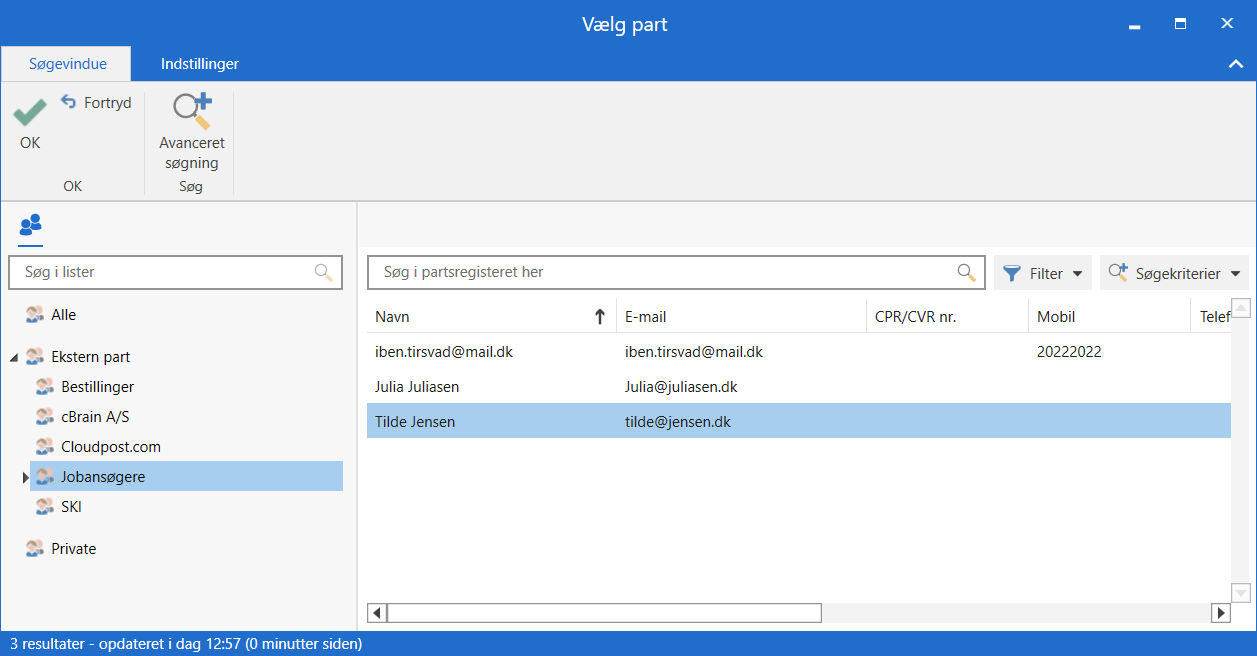The width and height of the screenshot is (1257, 656).
Task: Click magnifier icon in partsregisteret search field
Action: [966, 272]
